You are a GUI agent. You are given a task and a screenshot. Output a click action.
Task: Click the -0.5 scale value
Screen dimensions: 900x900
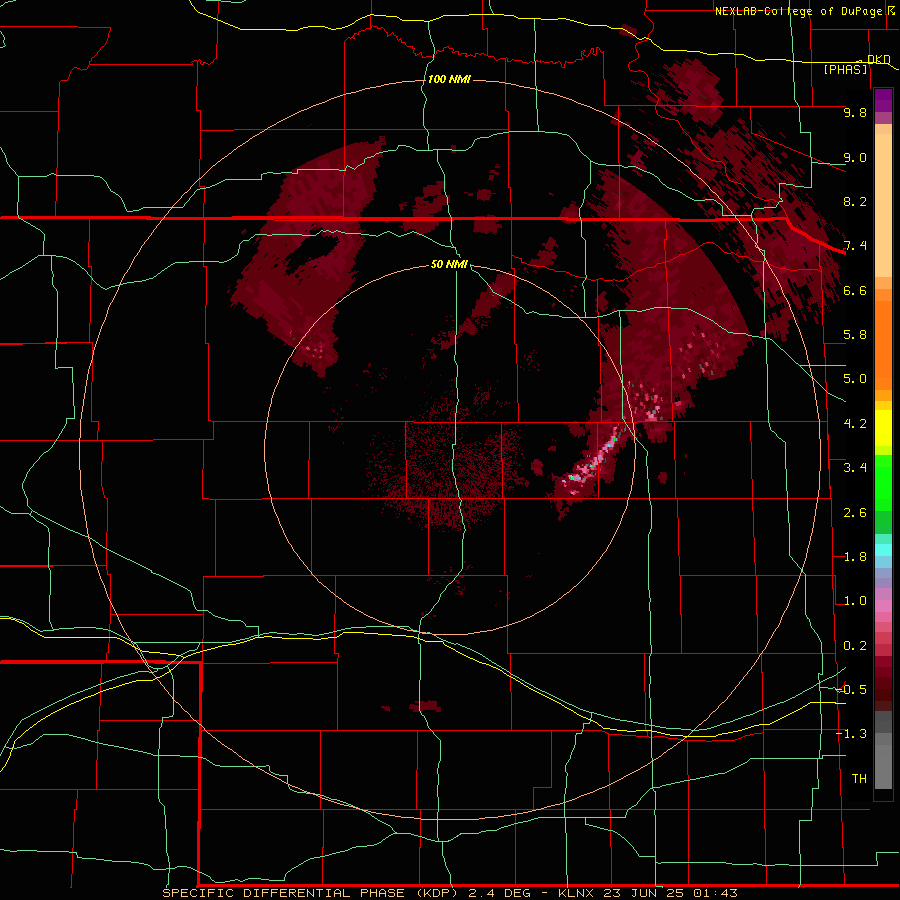[x=851, y=690]
